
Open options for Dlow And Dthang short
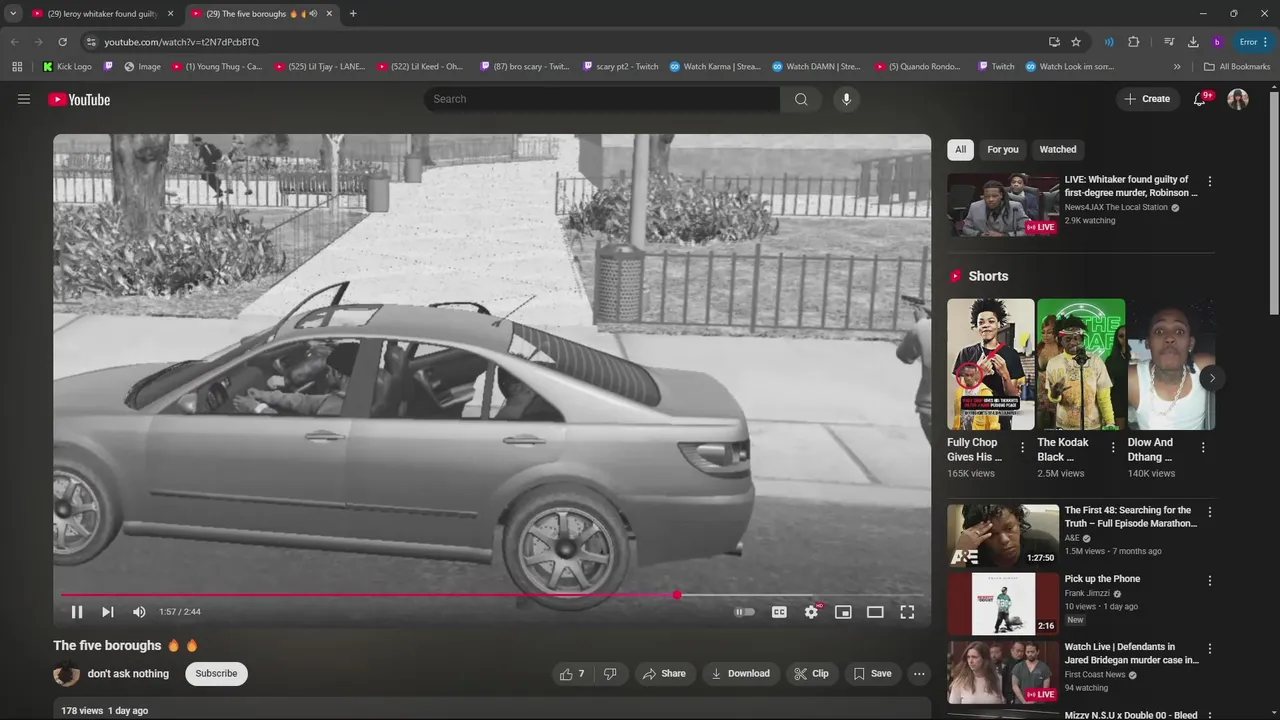1203,448
